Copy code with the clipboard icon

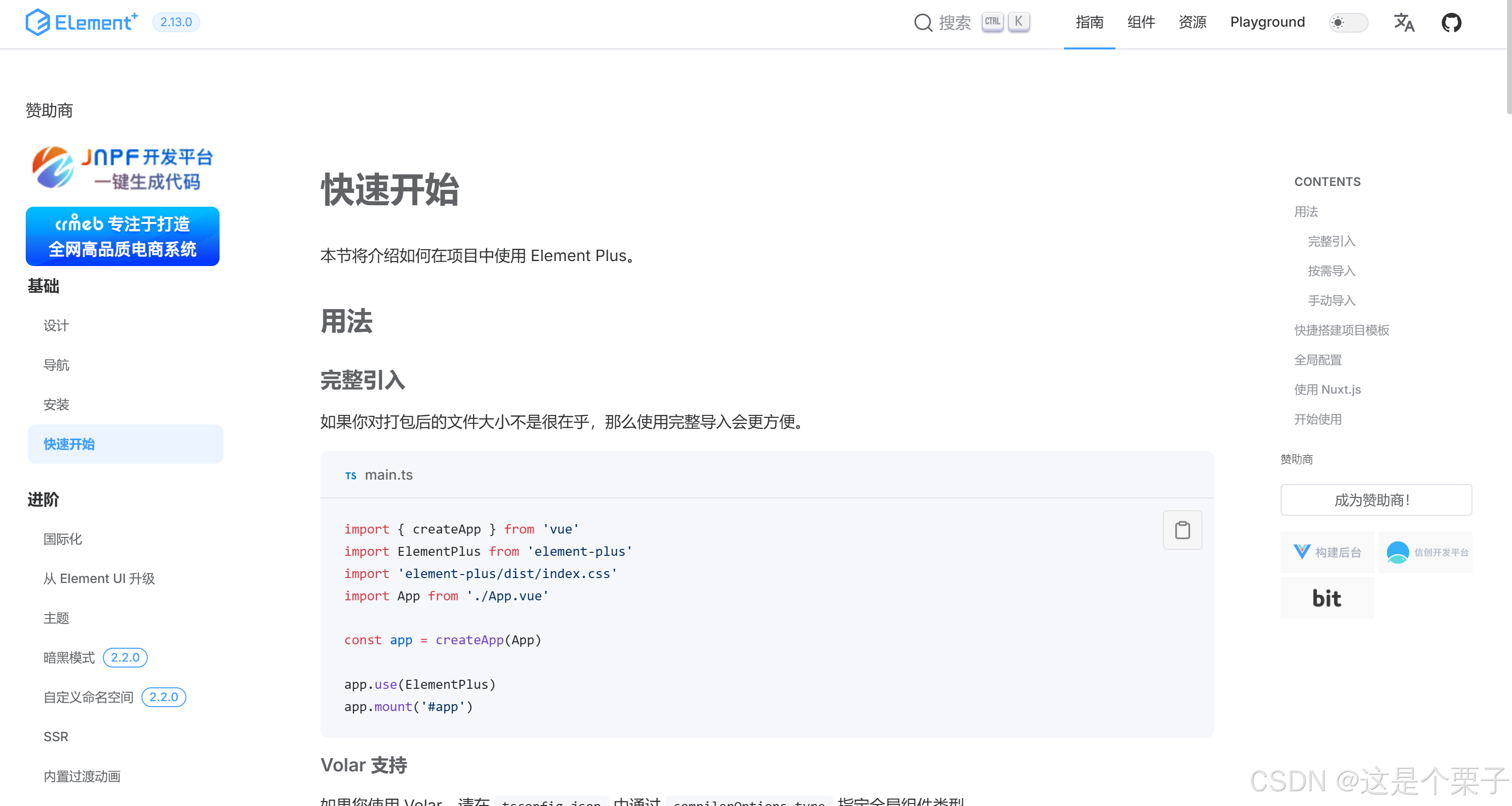click(1182, 530)
